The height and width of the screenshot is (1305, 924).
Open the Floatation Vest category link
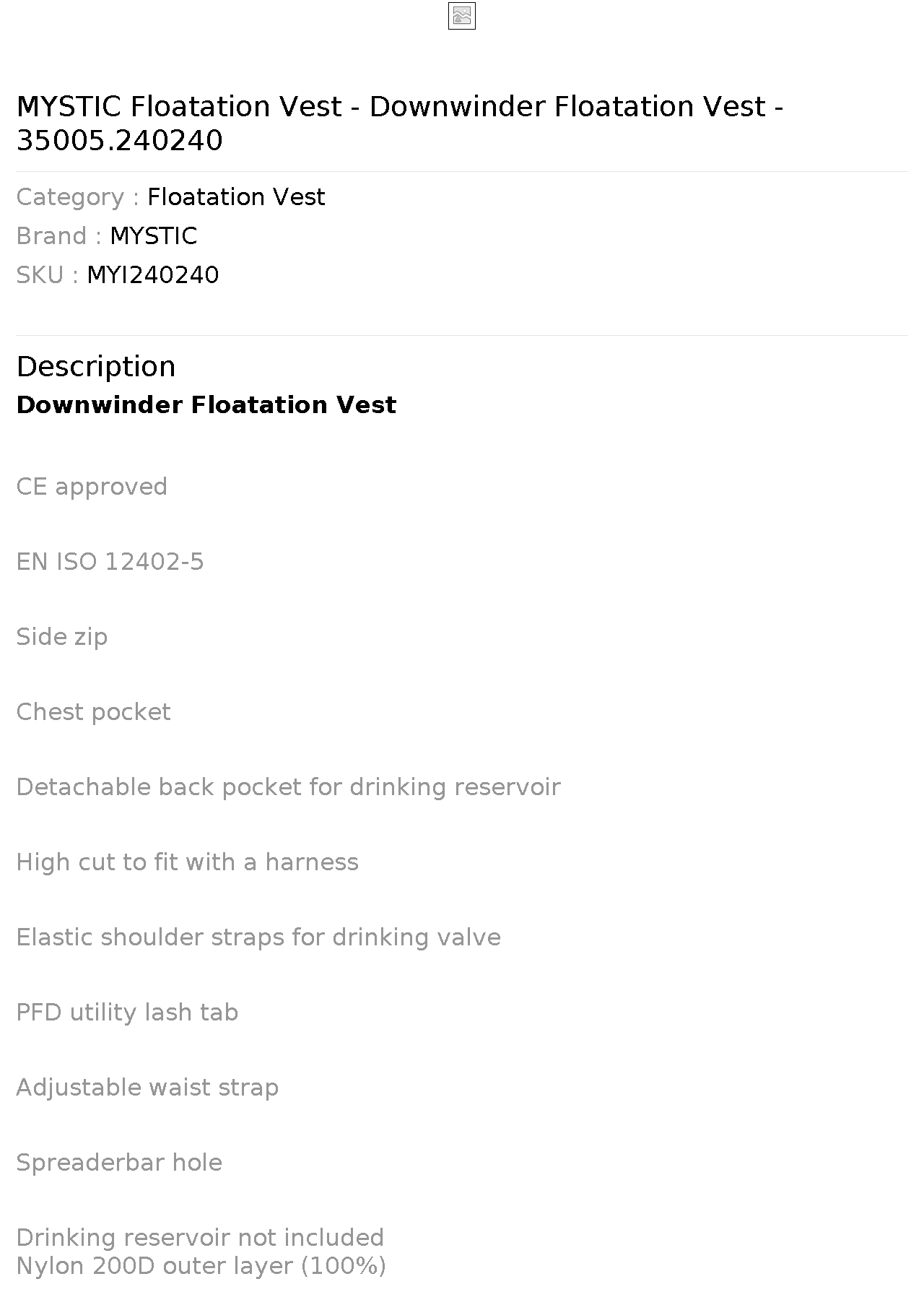point(236,197)
